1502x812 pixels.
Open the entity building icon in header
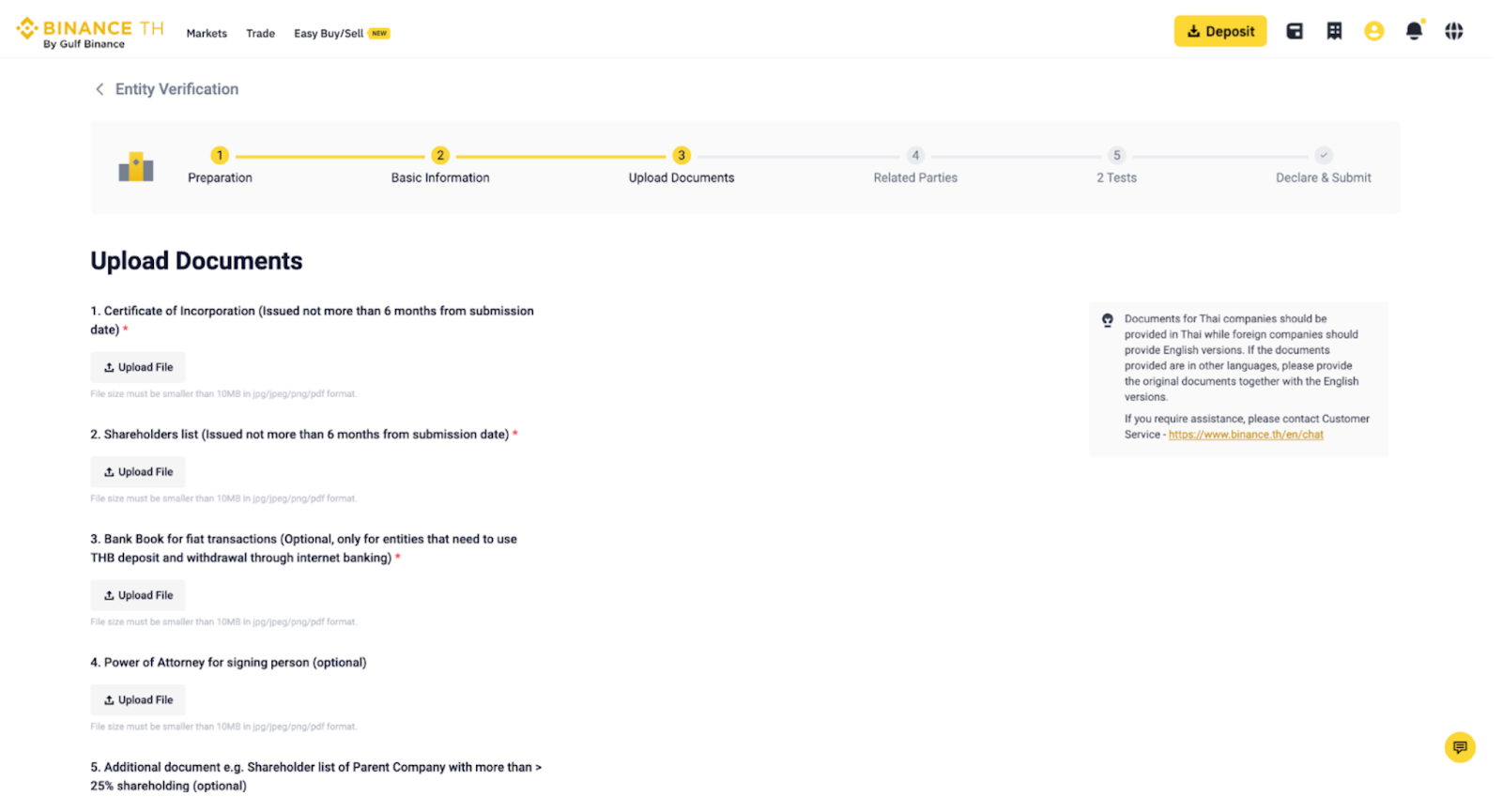1334,31
